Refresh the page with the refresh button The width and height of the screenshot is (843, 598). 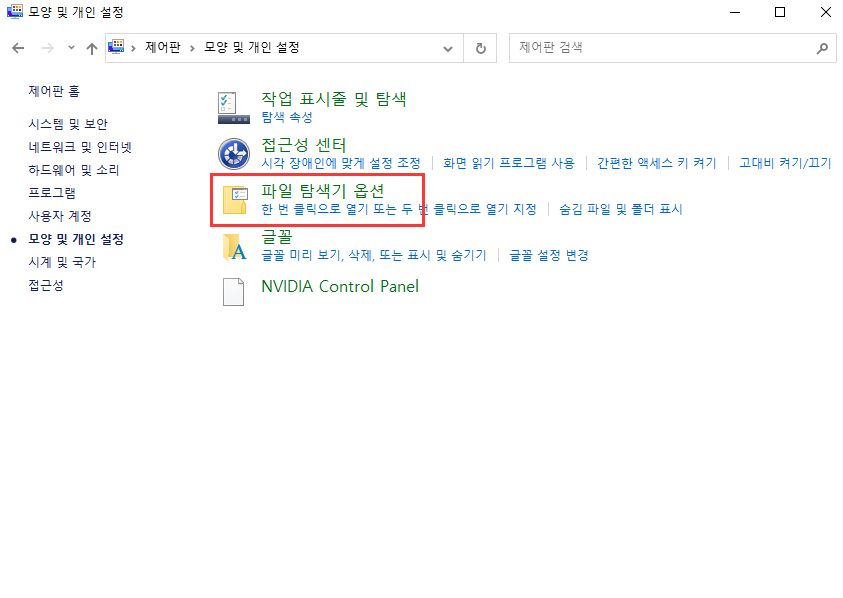[480, 46]
